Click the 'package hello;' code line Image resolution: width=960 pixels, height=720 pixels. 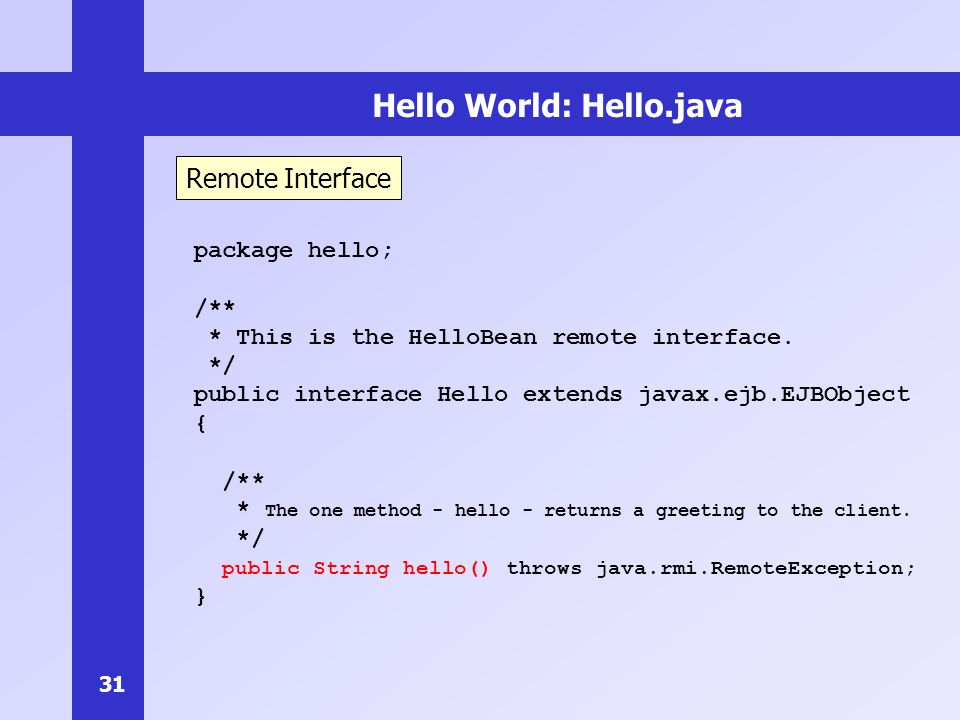293,251
